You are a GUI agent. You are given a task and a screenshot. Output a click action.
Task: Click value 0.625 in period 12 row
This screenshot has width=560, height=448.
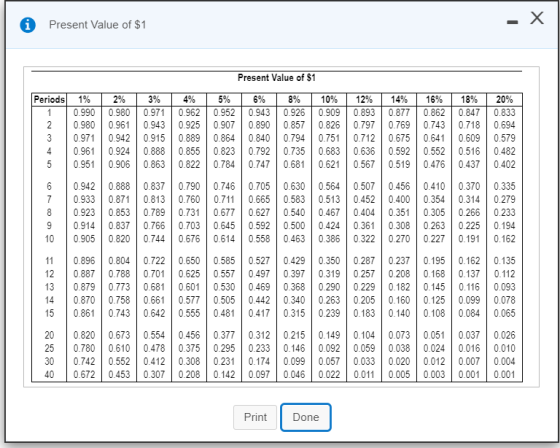[189, 274]
